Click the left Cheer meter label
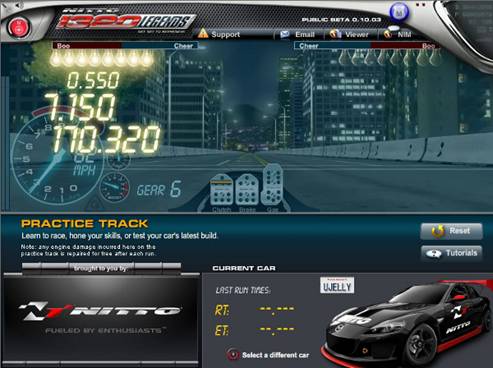Screen dimensions: 493x368 pyautogui.click(x=183, y=46)
